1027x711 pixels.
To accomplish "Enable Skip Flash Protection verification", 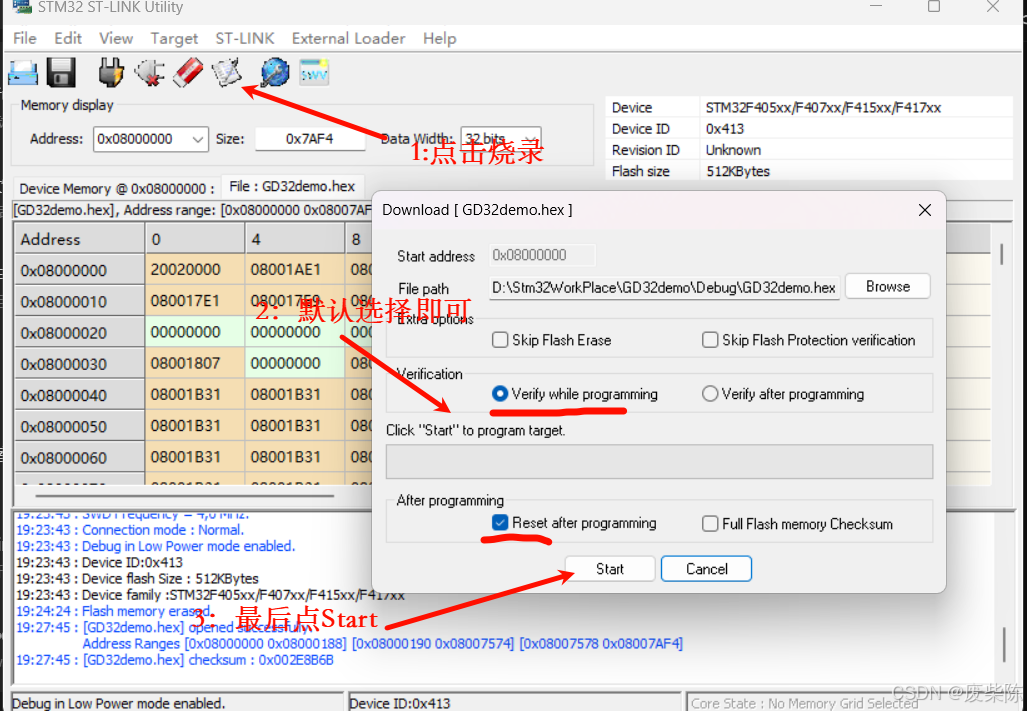I will [710, 340].
